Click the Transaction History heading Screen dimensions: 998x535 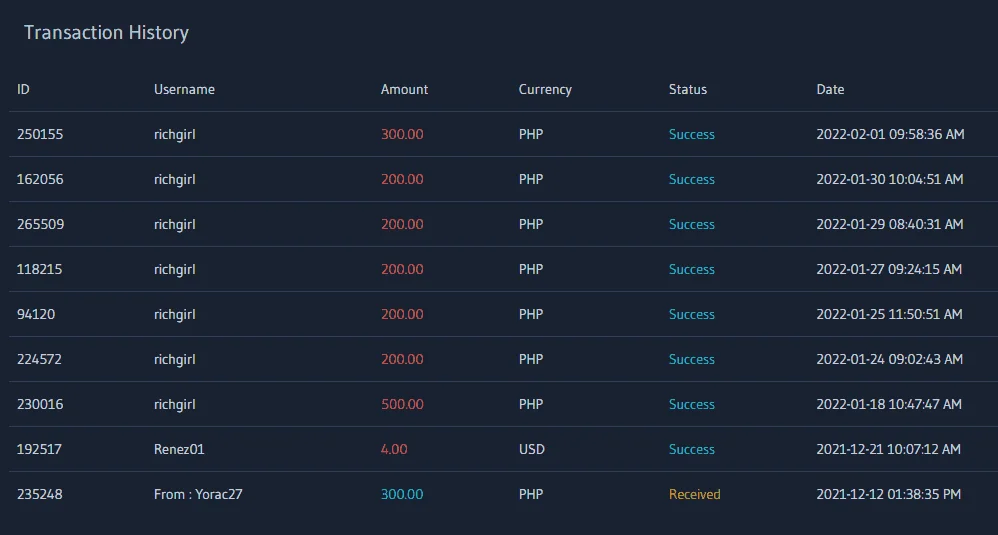point(106,32)
